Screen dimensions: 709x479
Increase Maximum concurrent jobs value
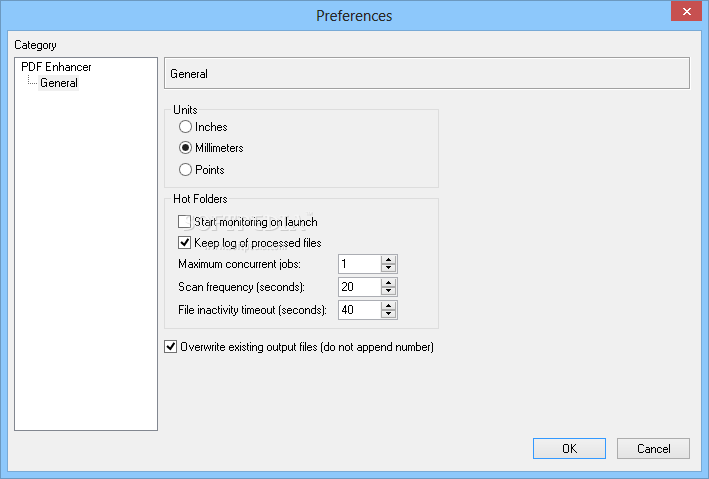[x=388, y=260]
